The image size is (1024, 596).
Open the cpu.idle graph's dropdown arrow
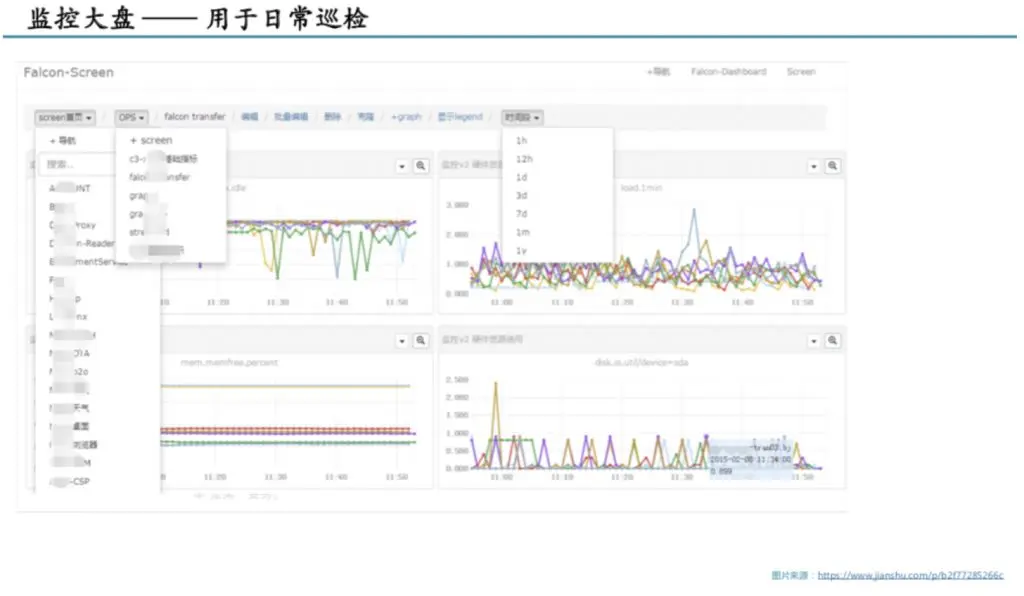click(402, 166)
